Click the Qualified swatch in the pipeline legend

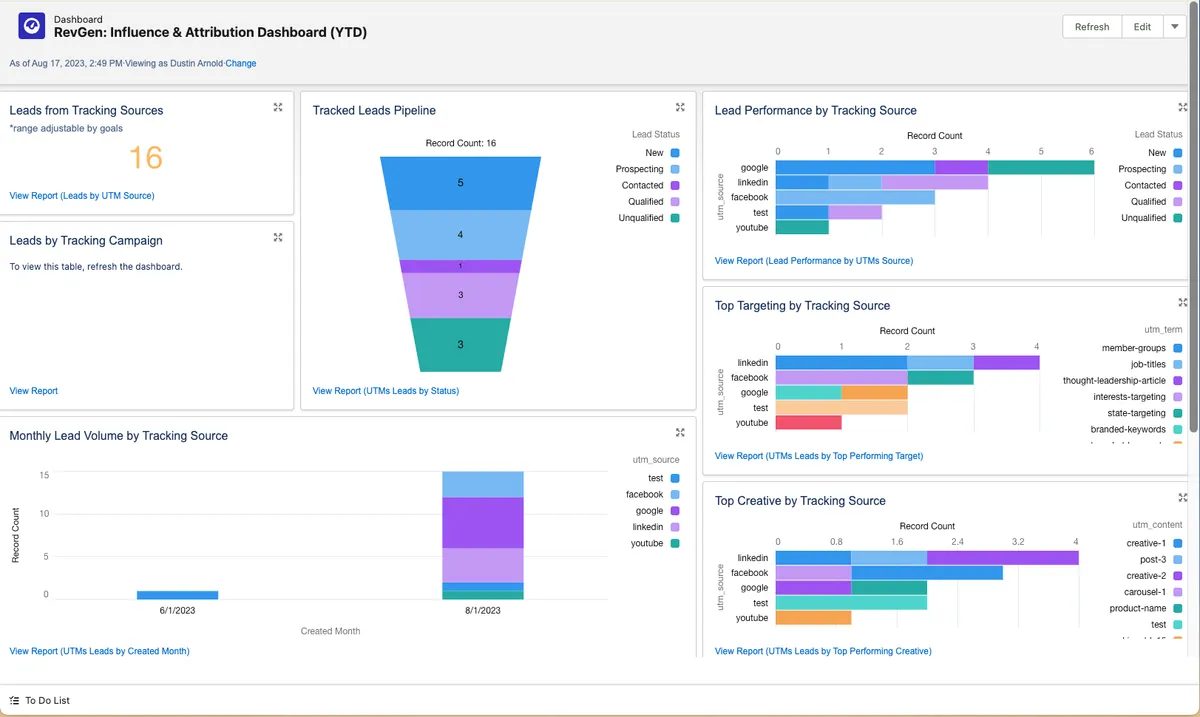[x=676, y=201]
